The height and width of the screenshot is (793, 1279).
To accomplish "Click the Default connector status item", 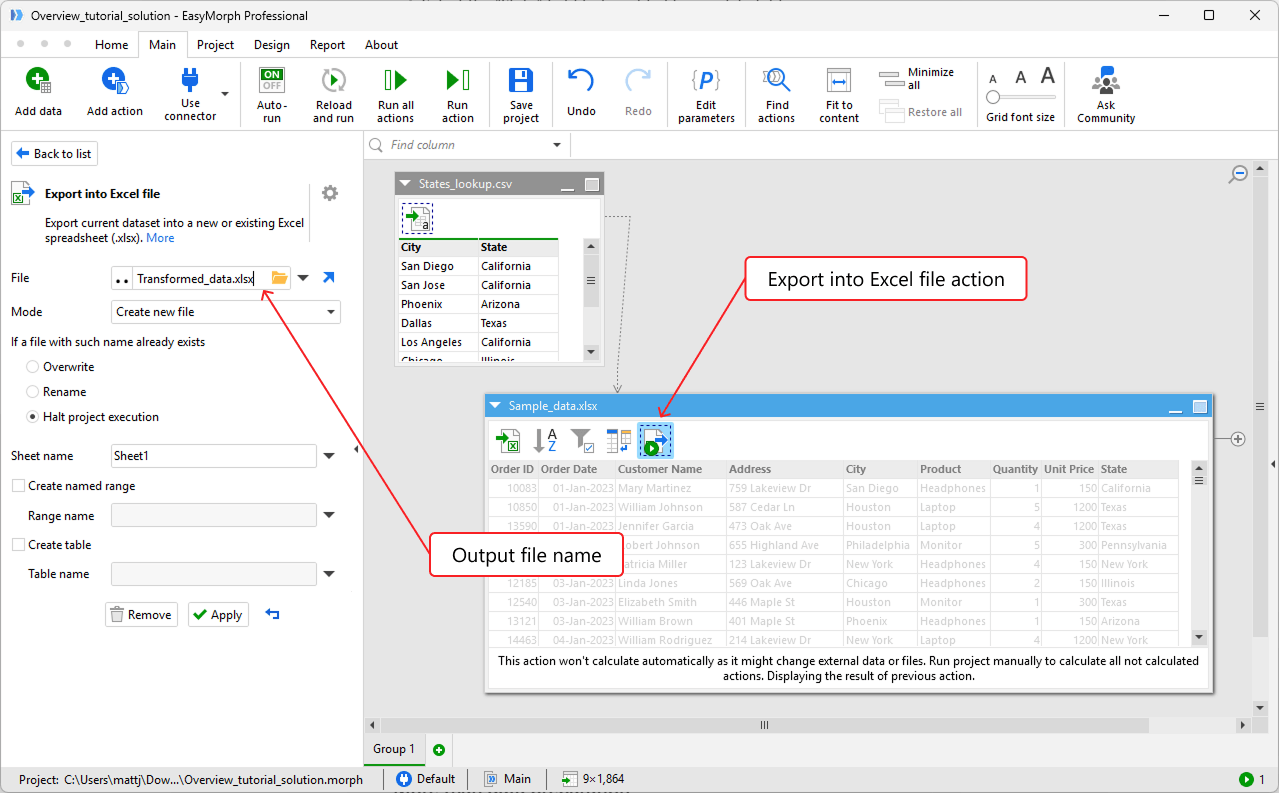I will [426, 779].
